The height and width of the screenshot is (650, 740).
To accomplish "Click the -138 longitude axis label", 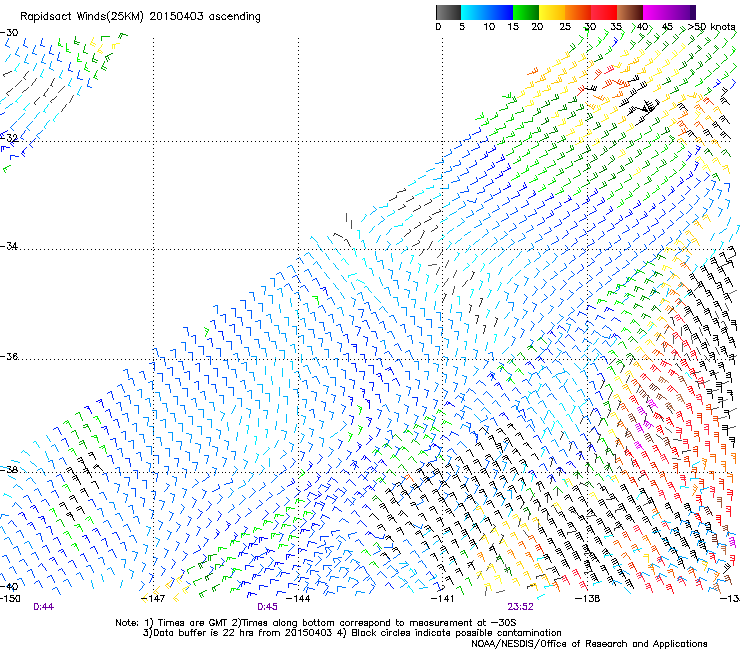I will point(588,599).
